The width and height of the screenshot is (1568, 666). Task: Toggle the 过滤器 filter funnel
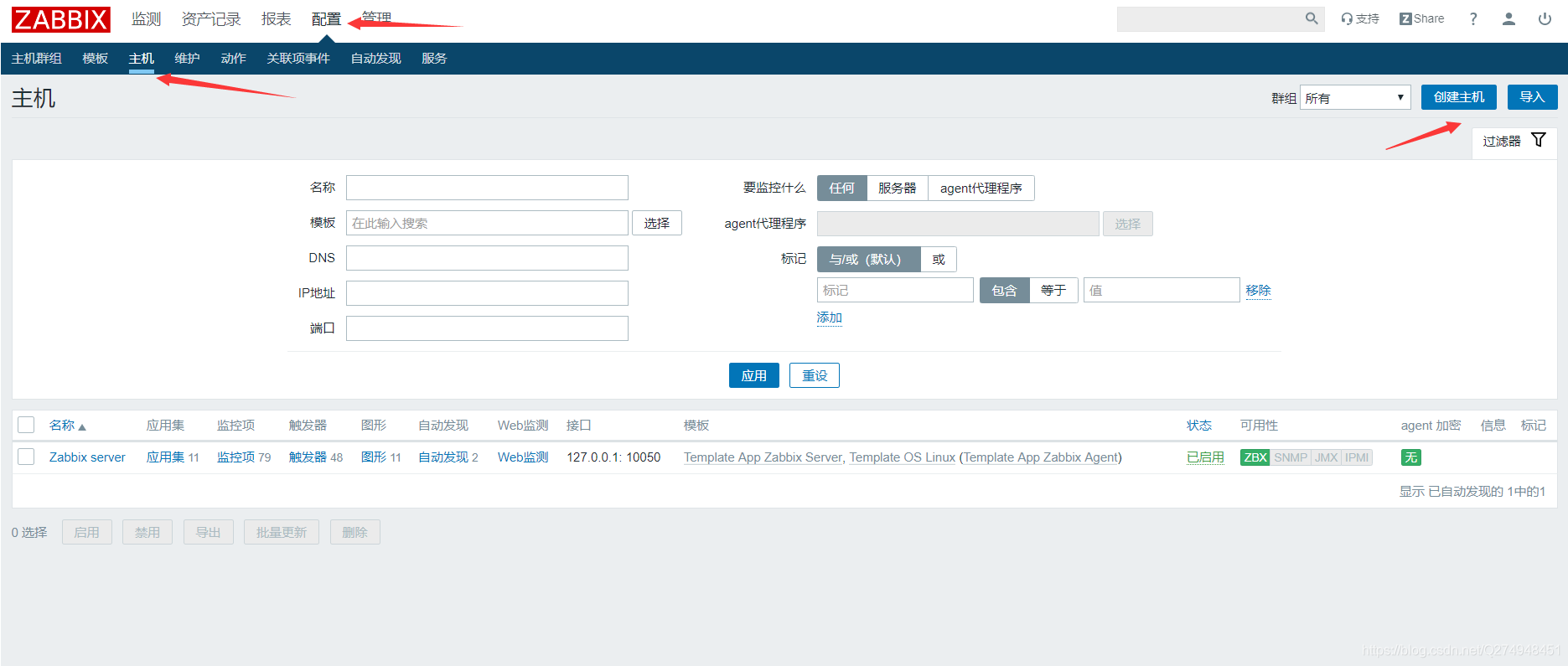pos(1514,141)
